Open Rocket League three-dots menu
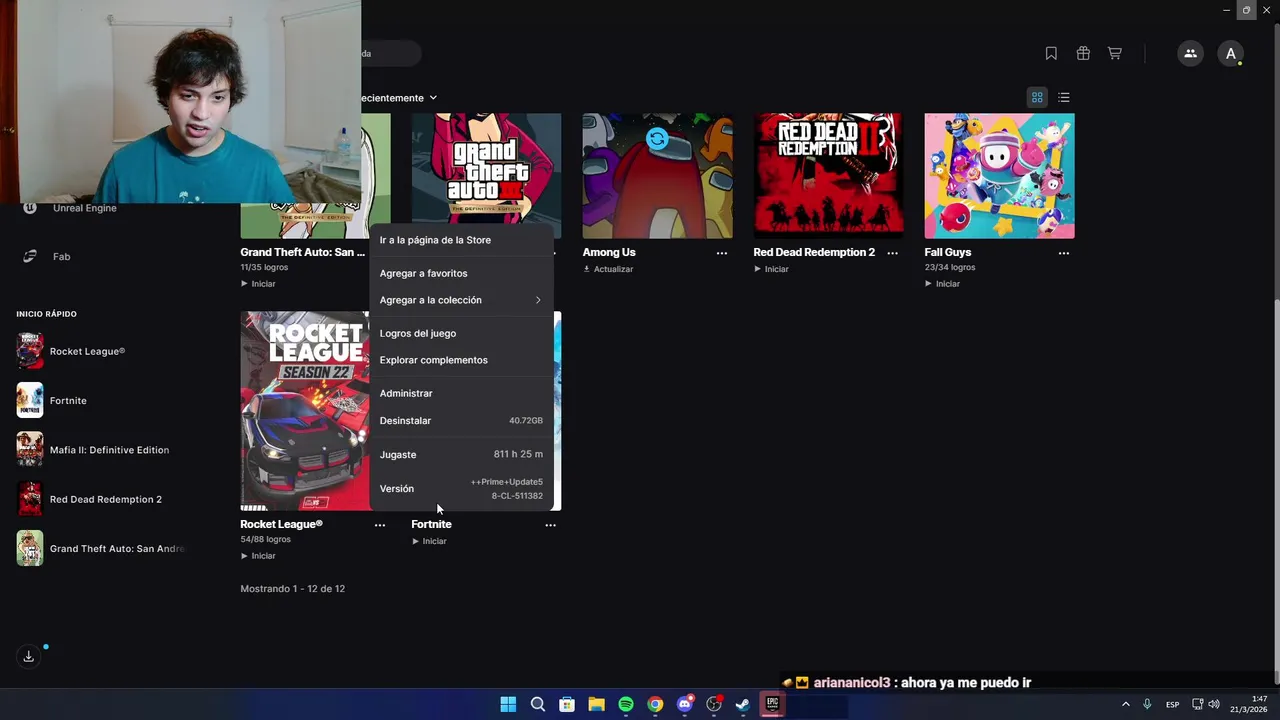Viewport: 1280px width, 720px height. point(379,525)
